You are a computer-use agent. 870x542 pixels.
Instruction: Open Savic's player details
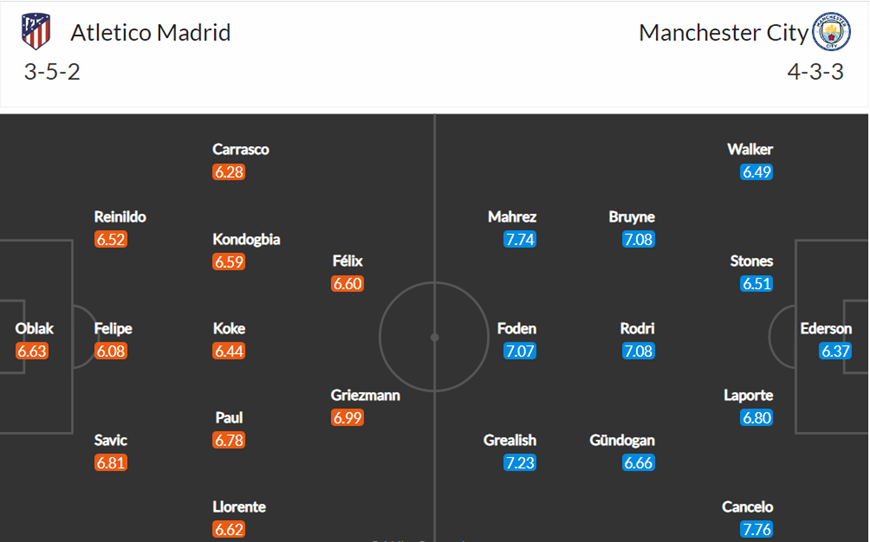tap(110, 440)
